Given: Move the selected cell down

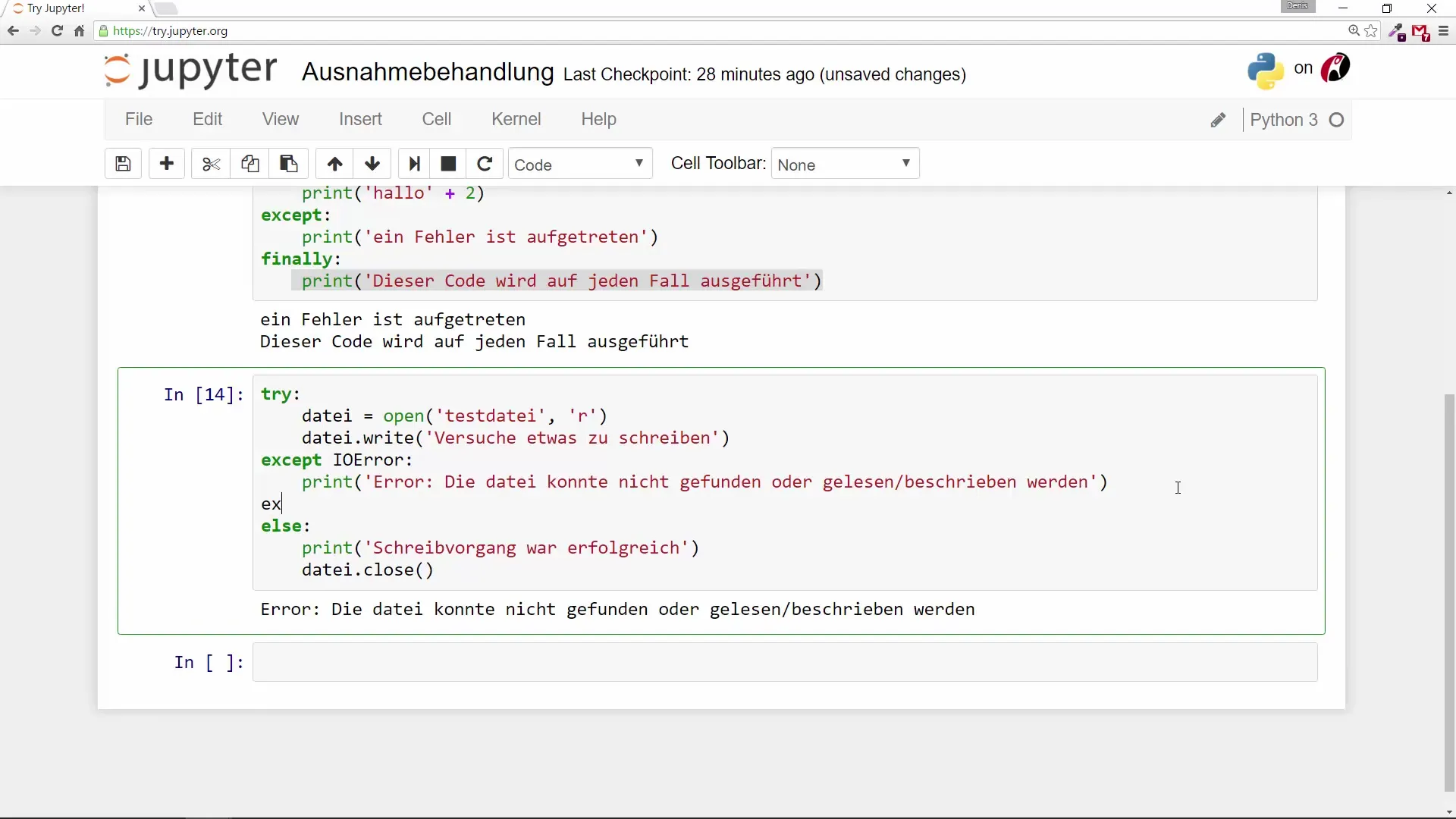Looking at the screenshot, I should pyautogui.click(x=372, y=164).
